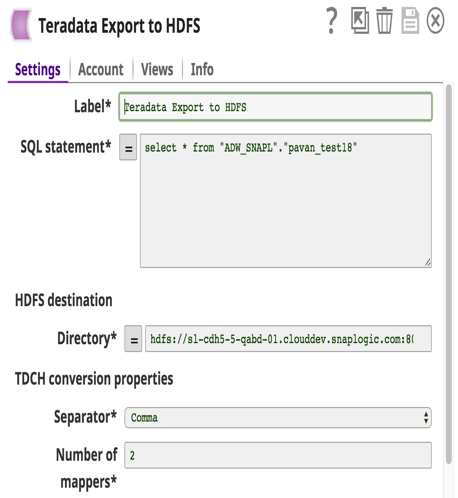Open the Separator dropdown showing Comma
458x498 pixels.
click(278, 417)
